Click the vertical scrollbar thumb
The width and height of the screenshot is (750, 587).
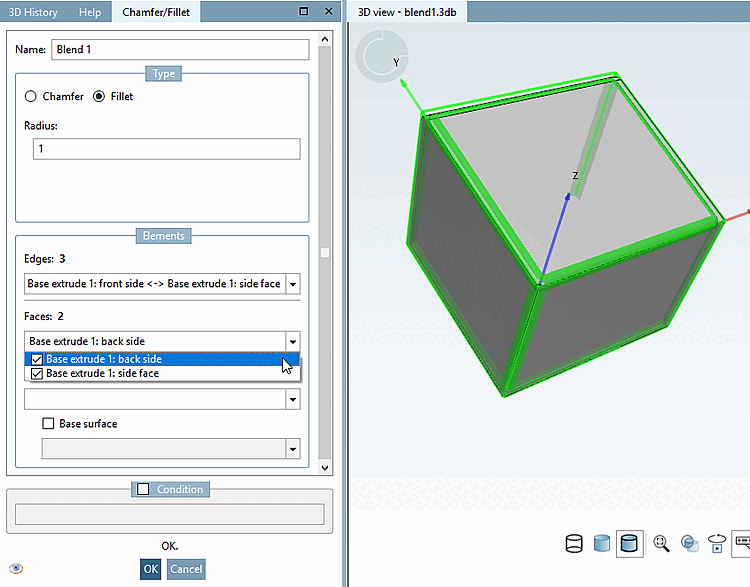pos(325,252)
